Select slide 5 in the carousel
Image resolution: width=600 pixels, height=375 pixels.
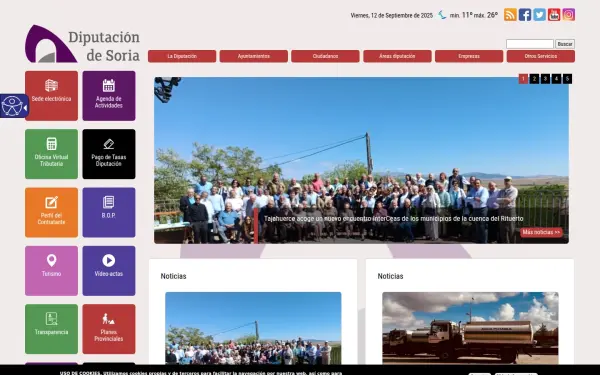point(567,79)
